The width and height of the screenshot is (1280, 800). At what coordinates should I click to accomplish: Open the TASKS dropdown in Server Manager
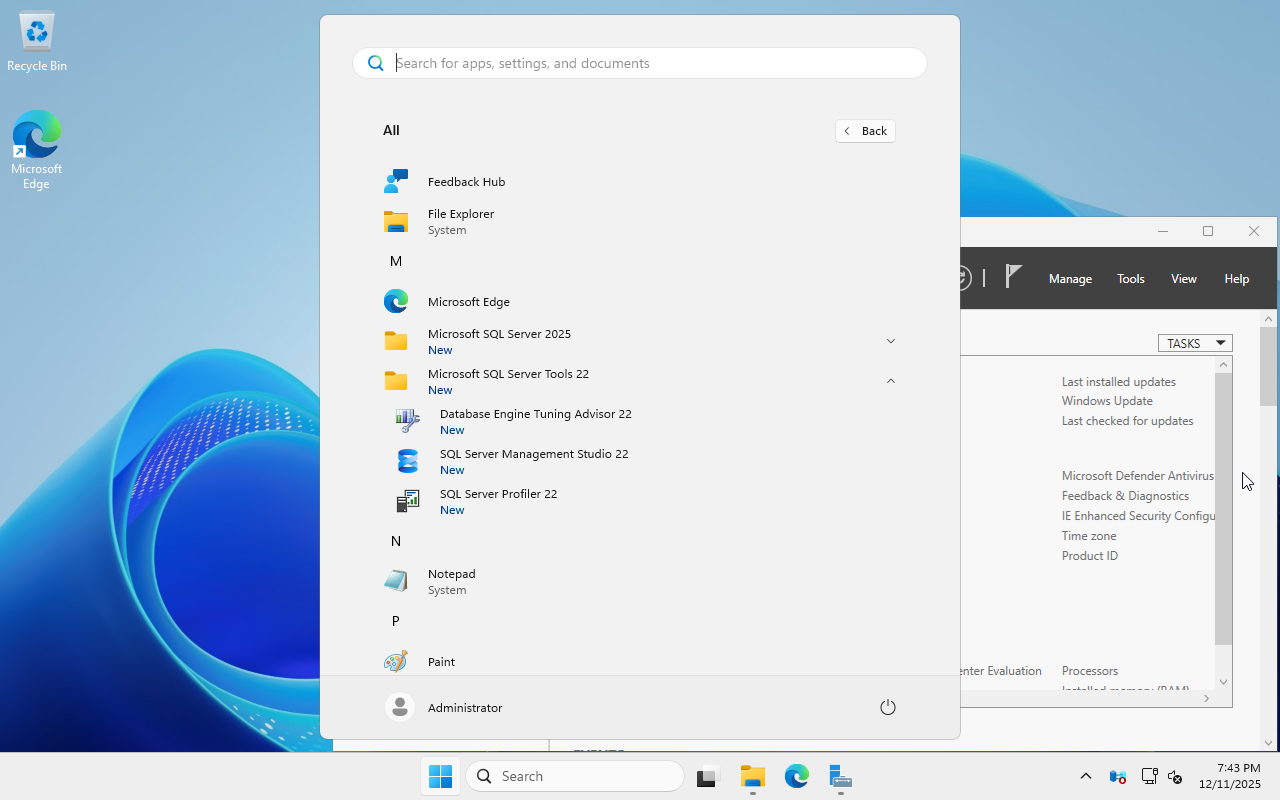pyautogui.click(x=1194, y=342)
